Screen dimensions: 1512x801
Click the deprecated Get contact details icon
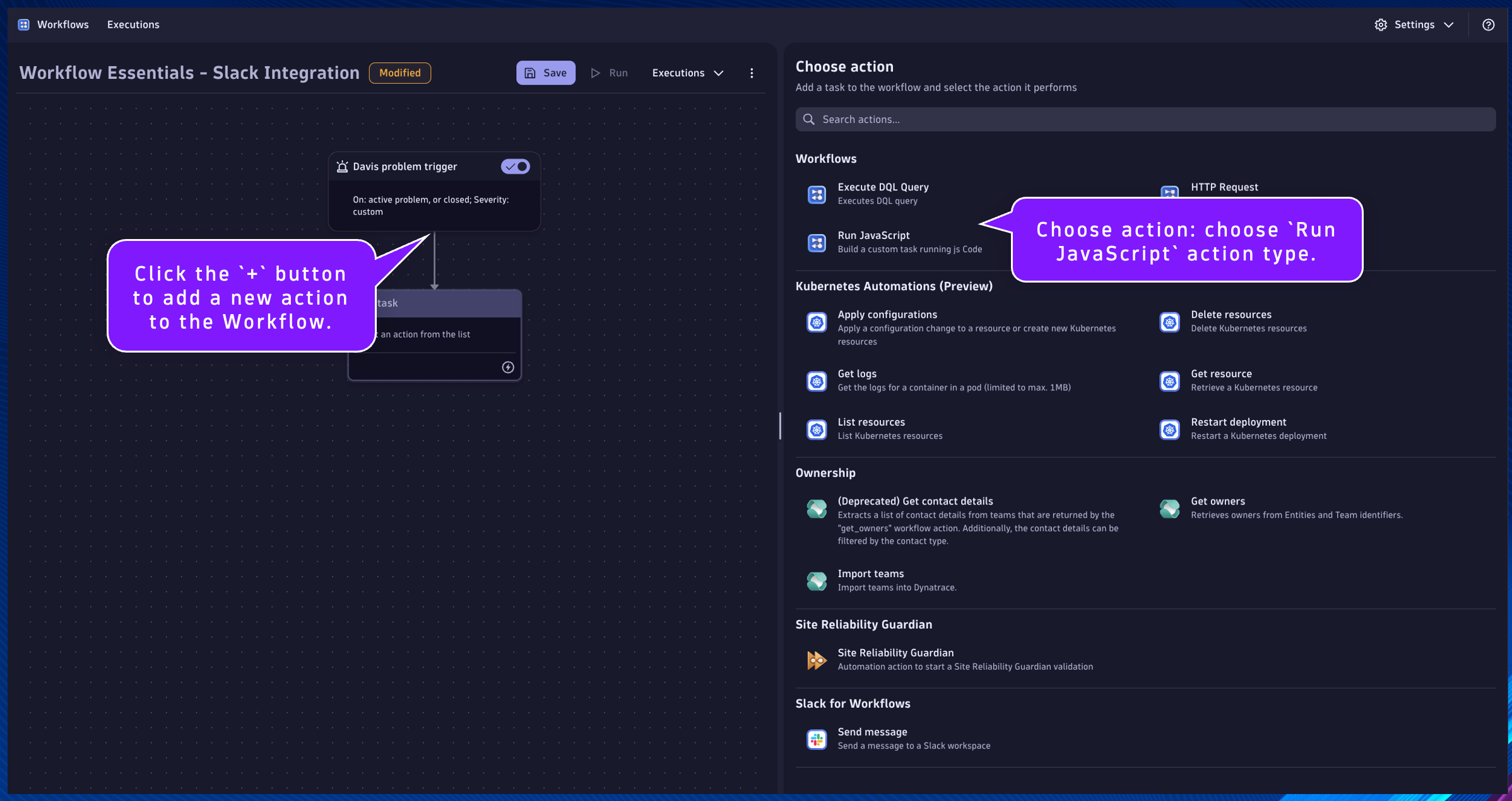pyautogui.click(x=817, y=509)
